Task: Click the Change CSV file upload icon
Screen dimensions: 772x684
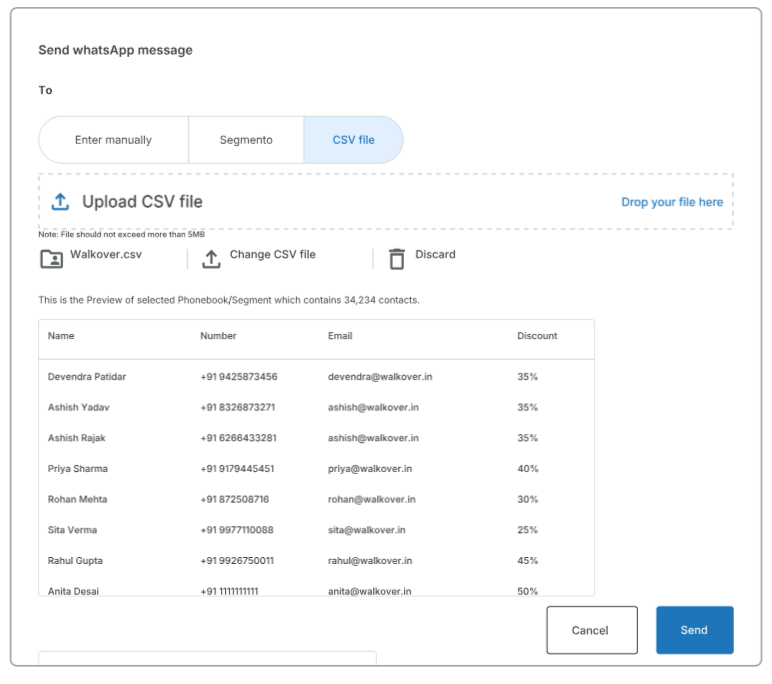Action: click(x=211, y=258)
